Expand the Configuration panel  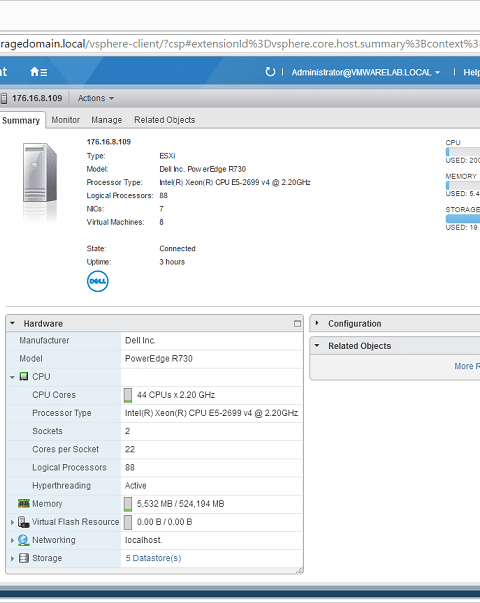tap(317, 323)
